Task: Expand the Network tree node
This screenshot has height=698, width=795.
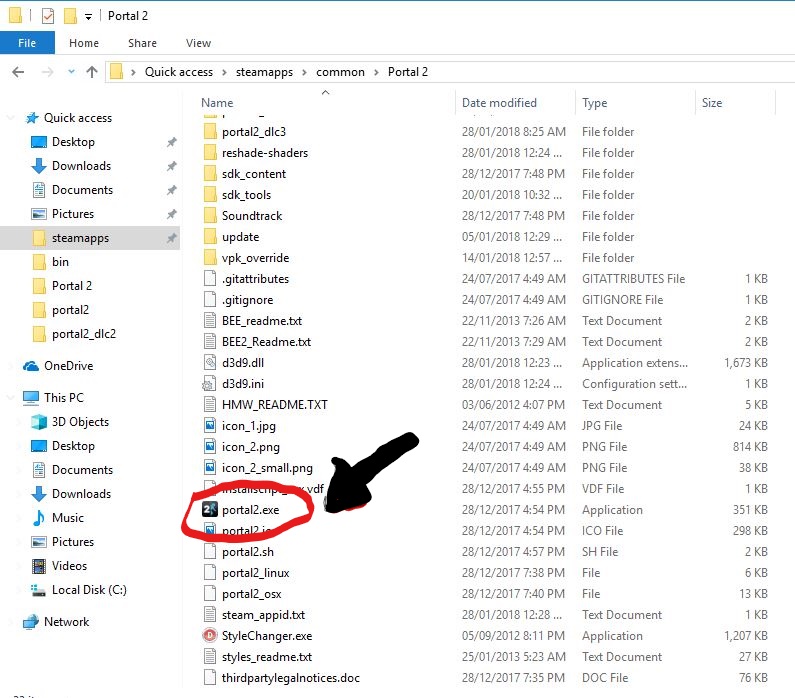Action: coord(11,622)
